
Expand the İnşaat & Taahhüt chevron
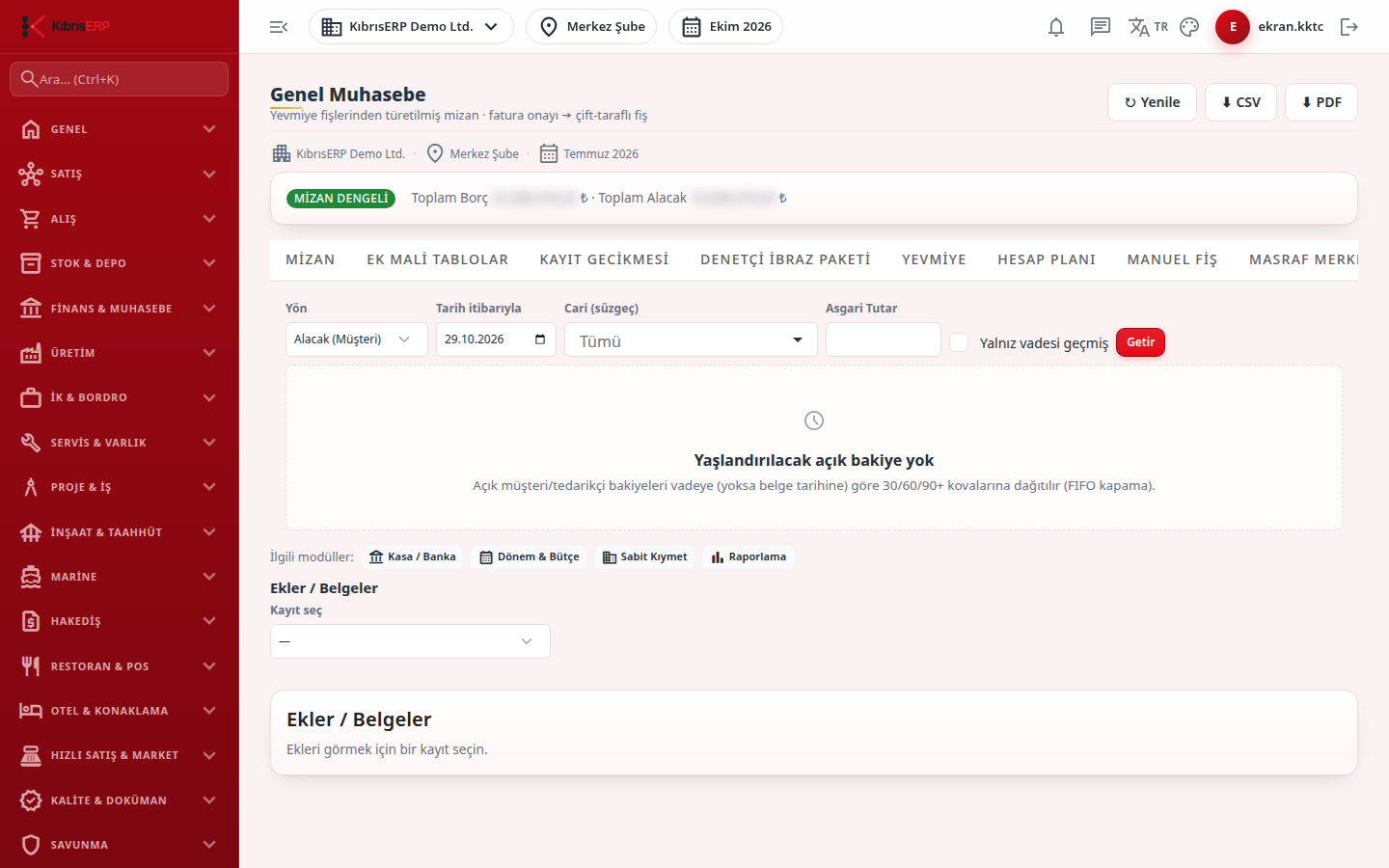click(x=209, y=532)
